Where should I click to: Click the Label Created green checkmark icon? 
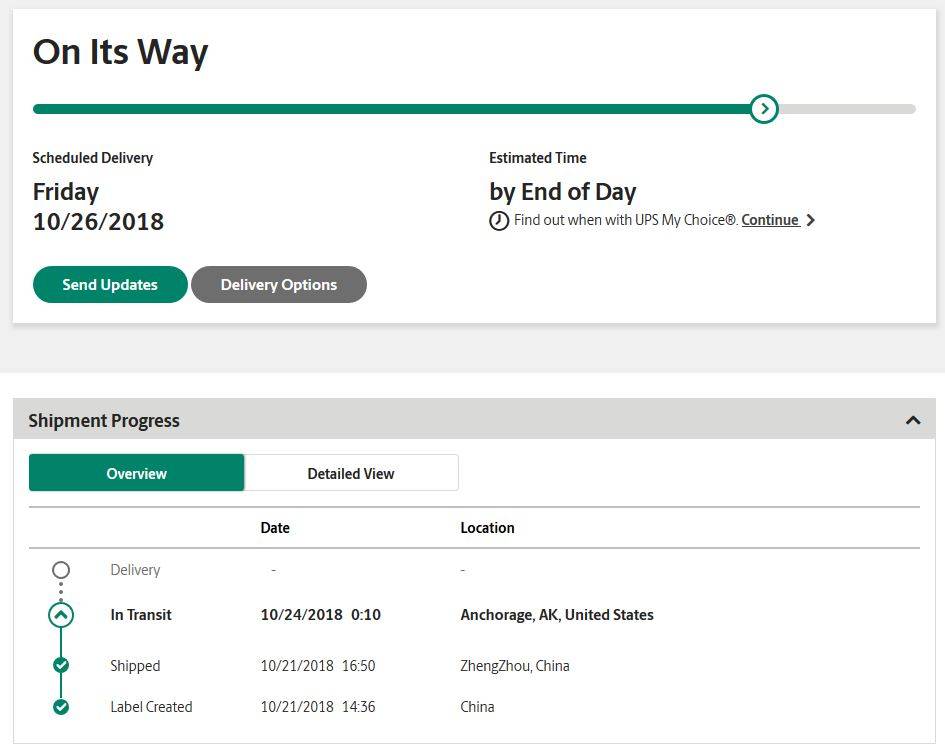coord(61,707)
